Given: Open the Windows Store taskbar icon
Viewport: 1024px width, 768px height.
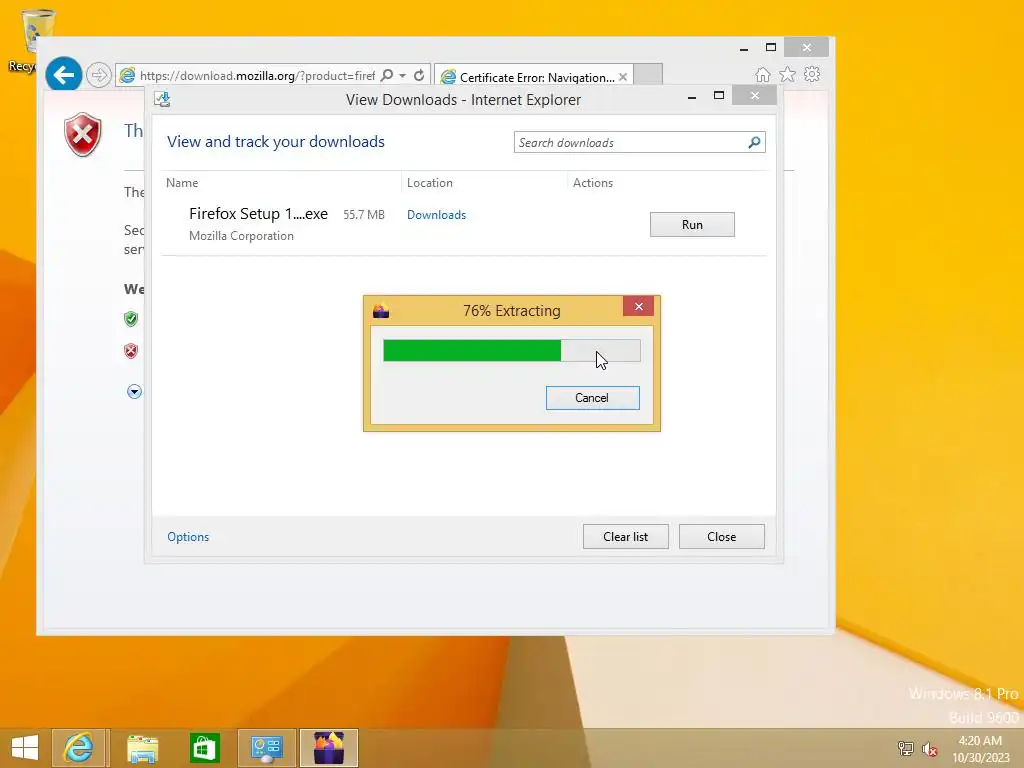Looking at the screenshot, I should 204,748.
